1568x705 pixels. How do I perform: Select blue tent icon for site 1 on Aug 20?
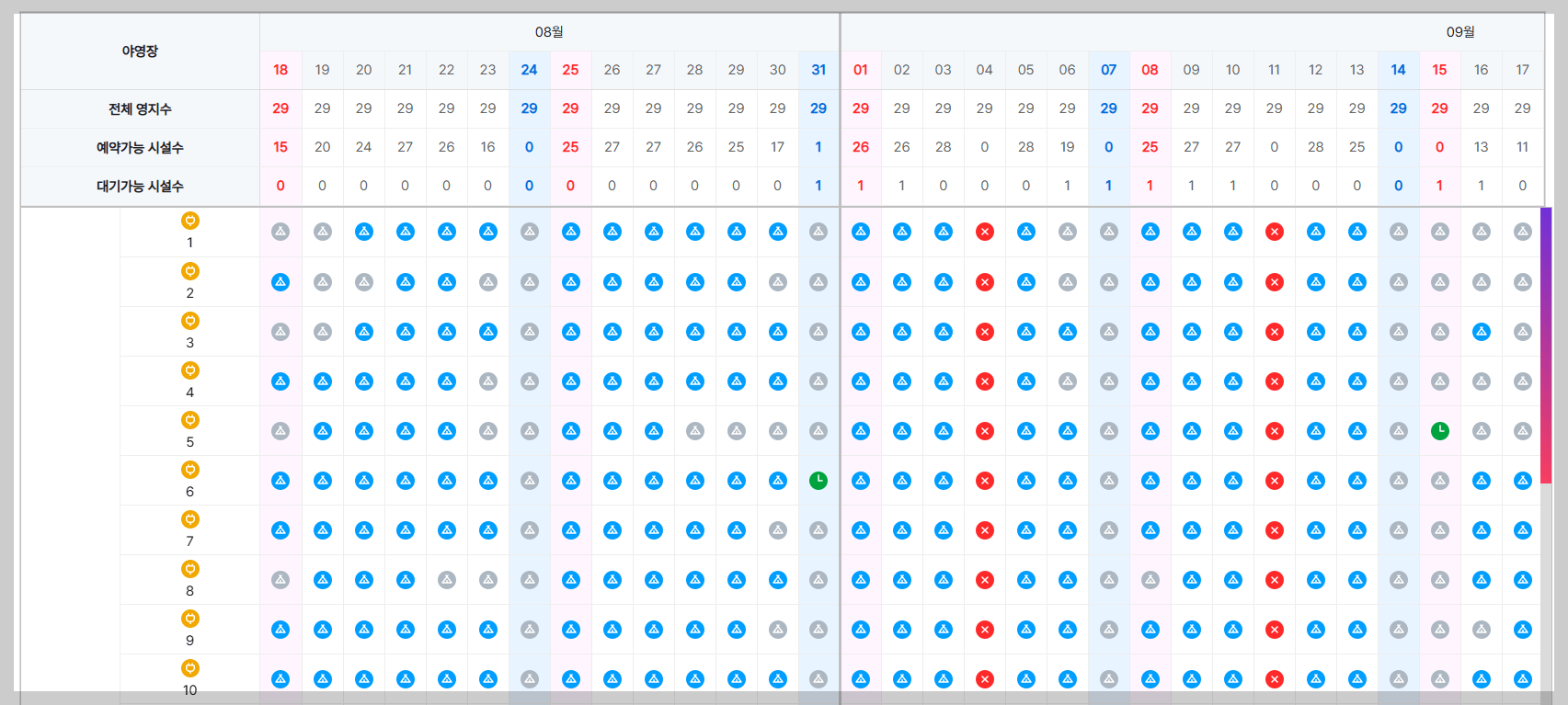[364, 232]
